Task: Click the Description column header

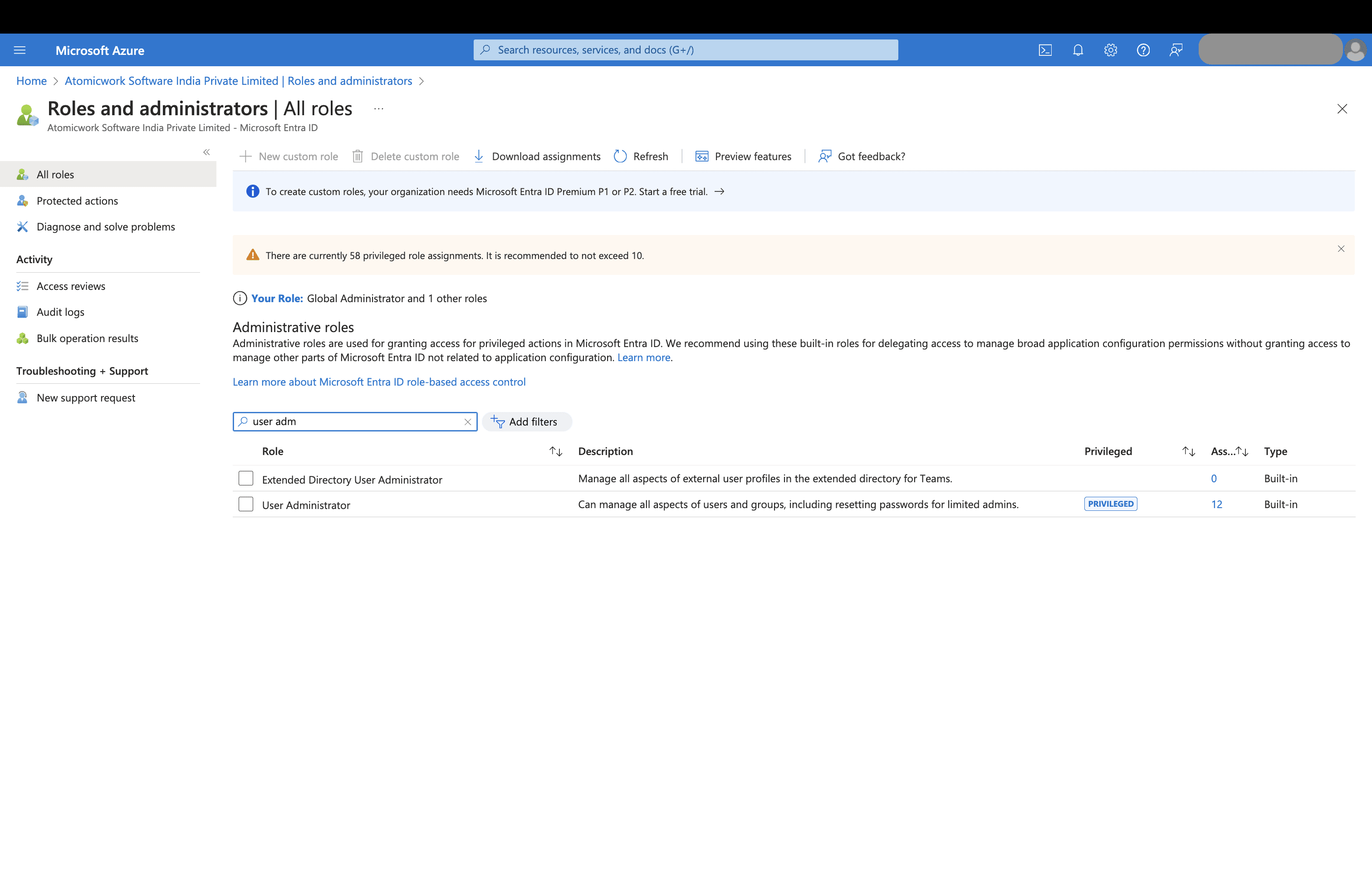Action: pos(605,451)
